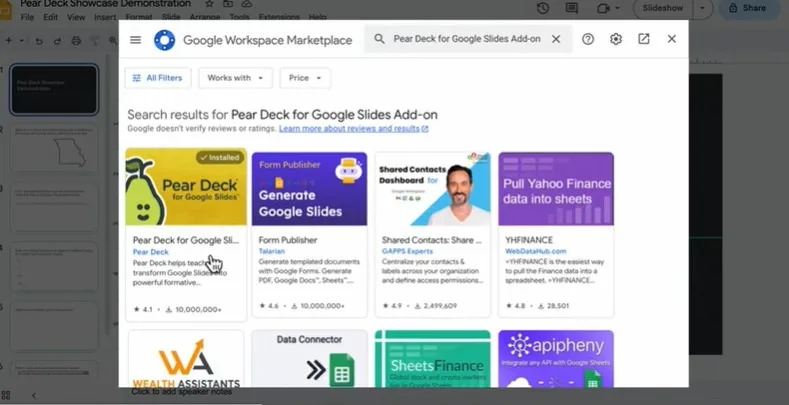Open the Wealth Assistants card
This screenshot has height=405, width=789.
coord(186,359)
